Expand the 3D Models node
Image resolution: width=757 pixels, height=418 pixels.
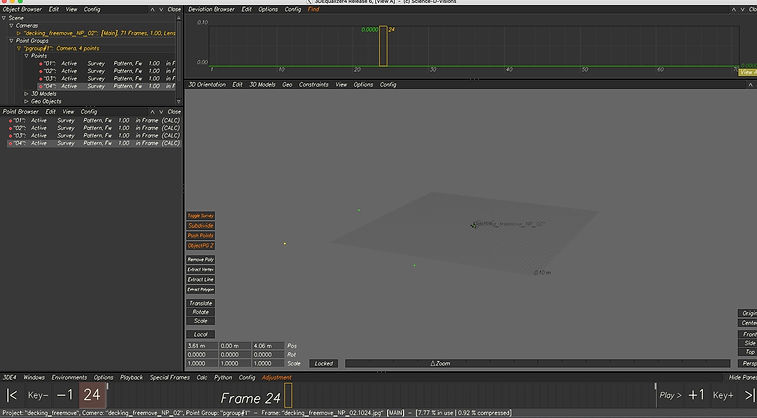(27, 94)
